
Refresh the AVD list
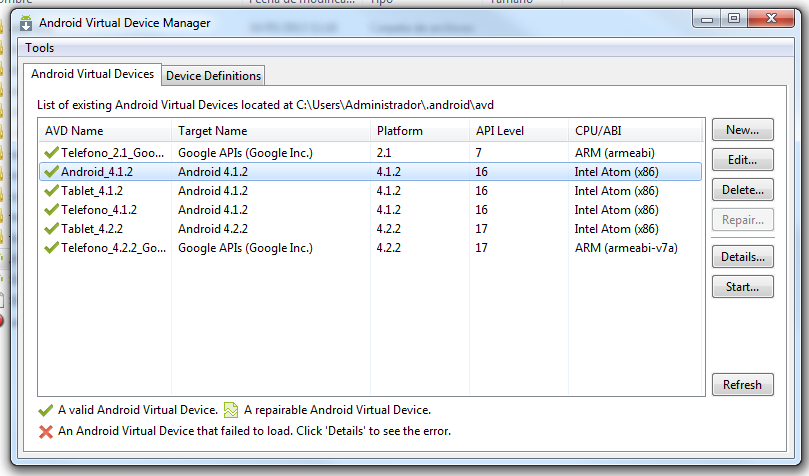pos(742,385)
